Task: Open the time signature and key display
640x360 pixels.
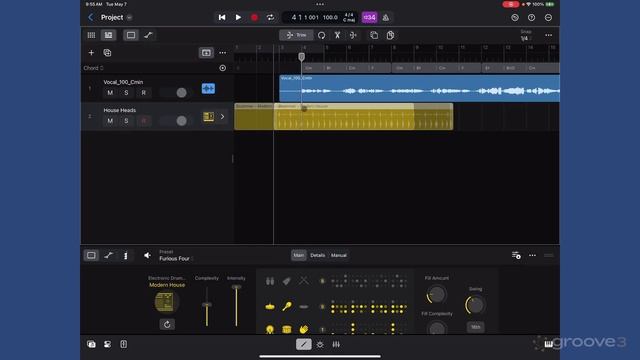Action: point(349,18)
